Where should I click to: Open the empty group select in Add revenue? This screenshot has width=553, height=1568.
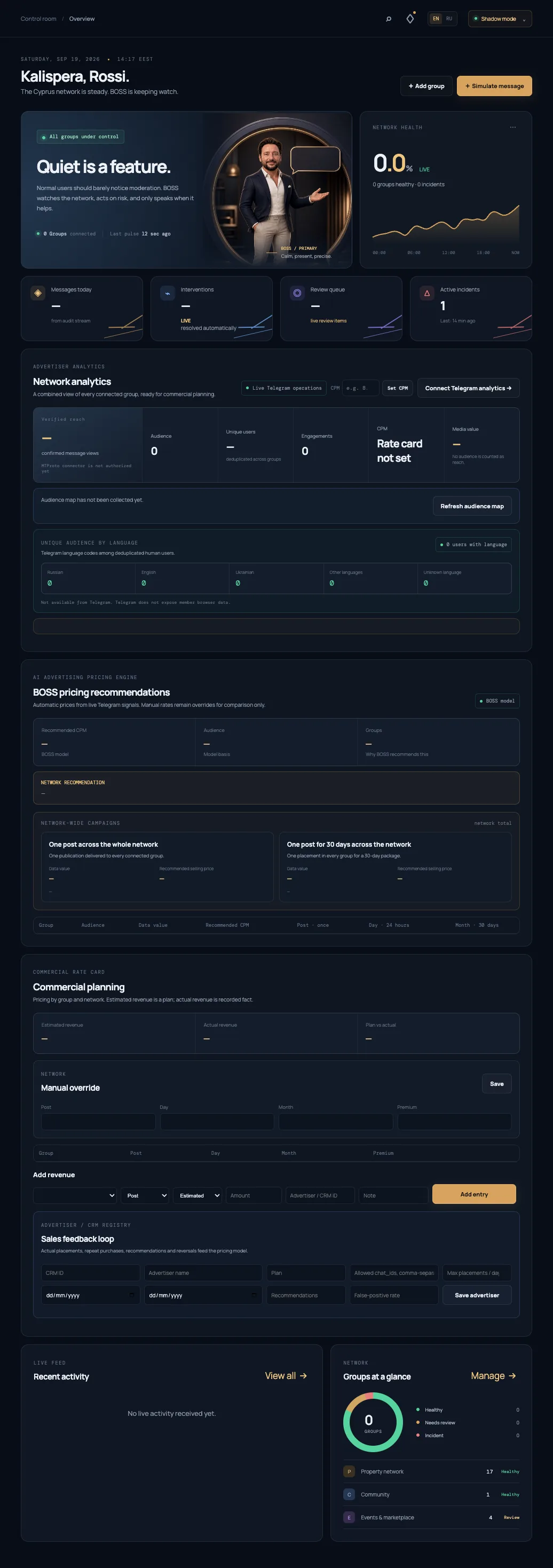pyautogui.click(x=75, y=1195)
